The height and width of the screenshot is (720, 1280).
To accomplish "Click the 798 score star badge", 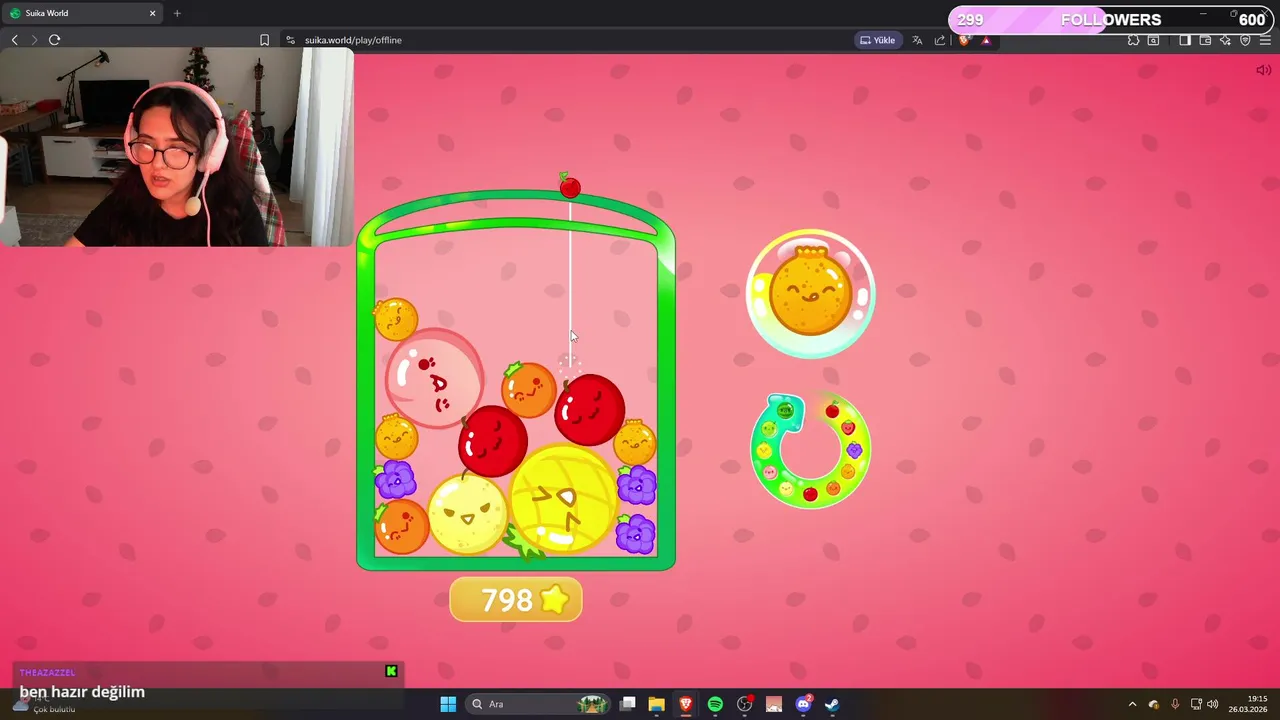I will [516, 600].
